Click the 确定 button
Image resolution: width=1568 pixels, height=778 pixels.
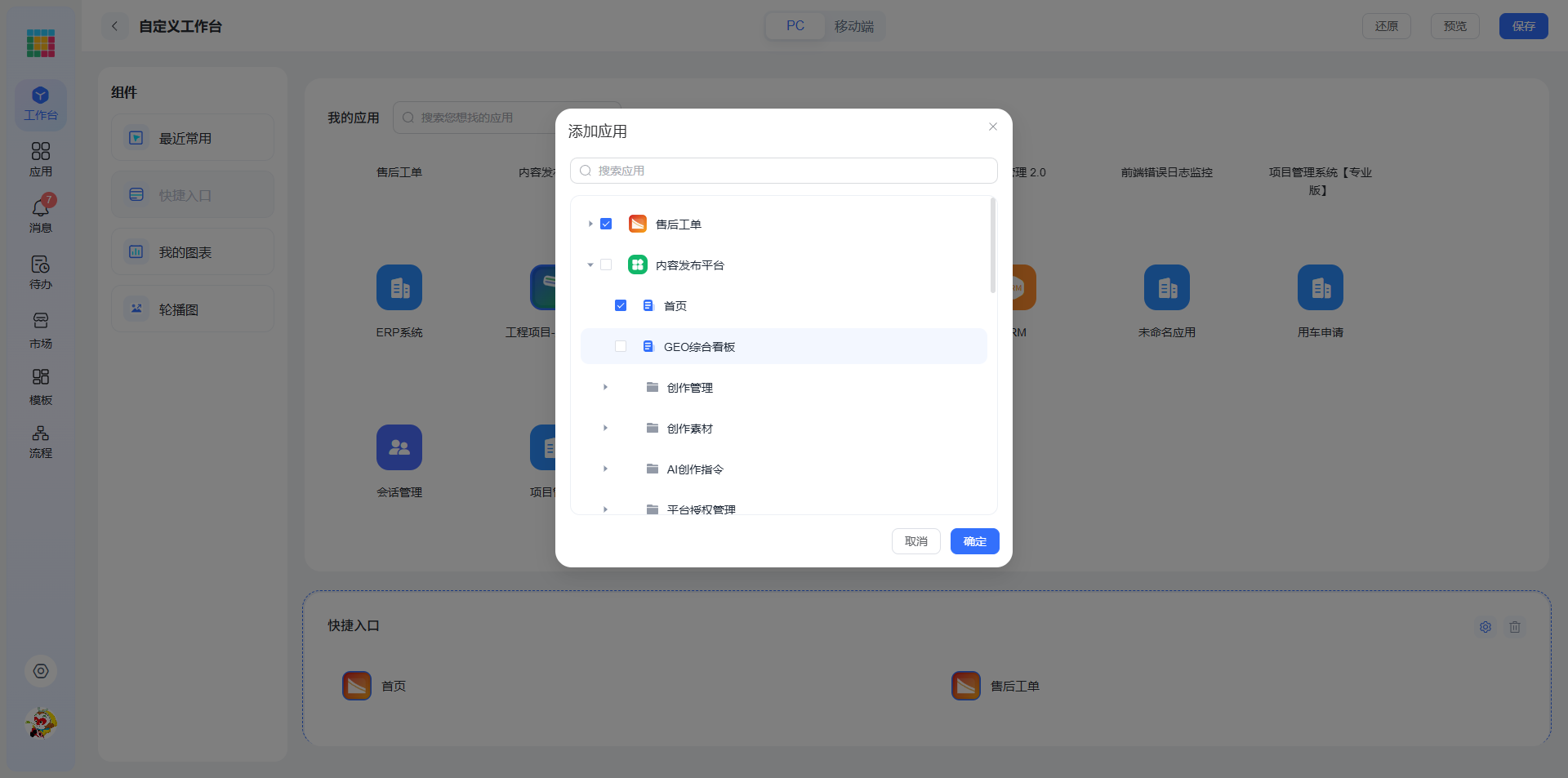[975, 541]
